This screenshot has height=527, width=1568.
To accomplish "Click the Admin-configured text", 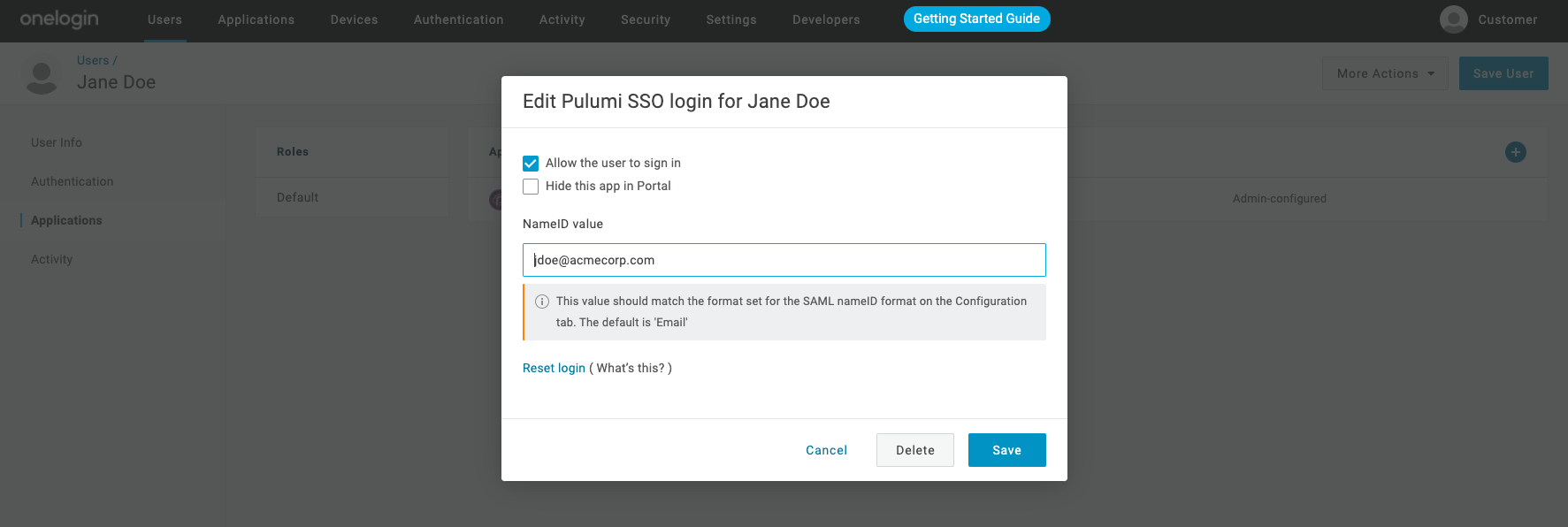I will click(x=1280, y=199).
